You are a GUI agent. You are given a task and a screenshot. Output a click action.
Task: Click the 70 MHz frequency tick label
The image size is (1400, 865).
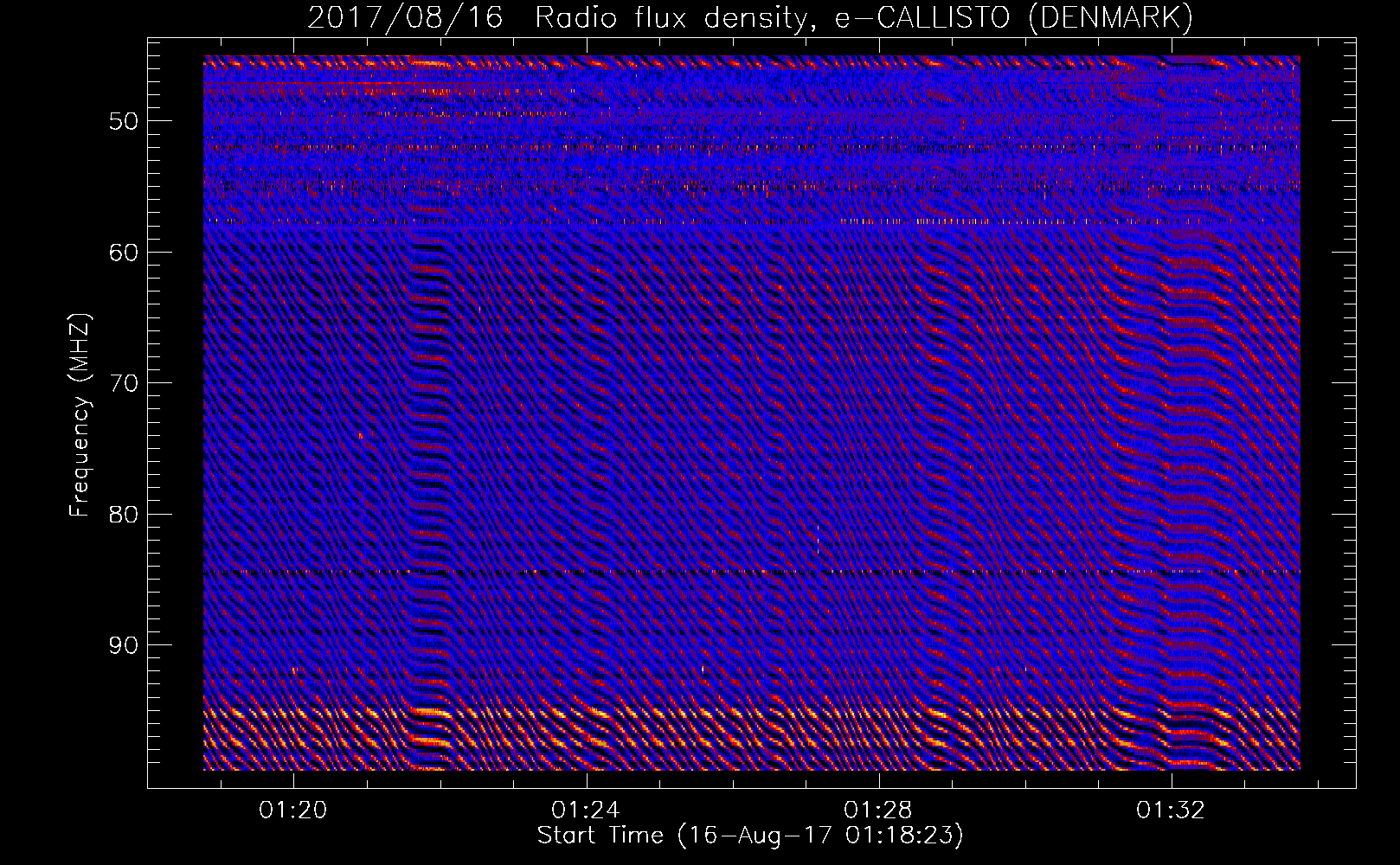[124, 383]
